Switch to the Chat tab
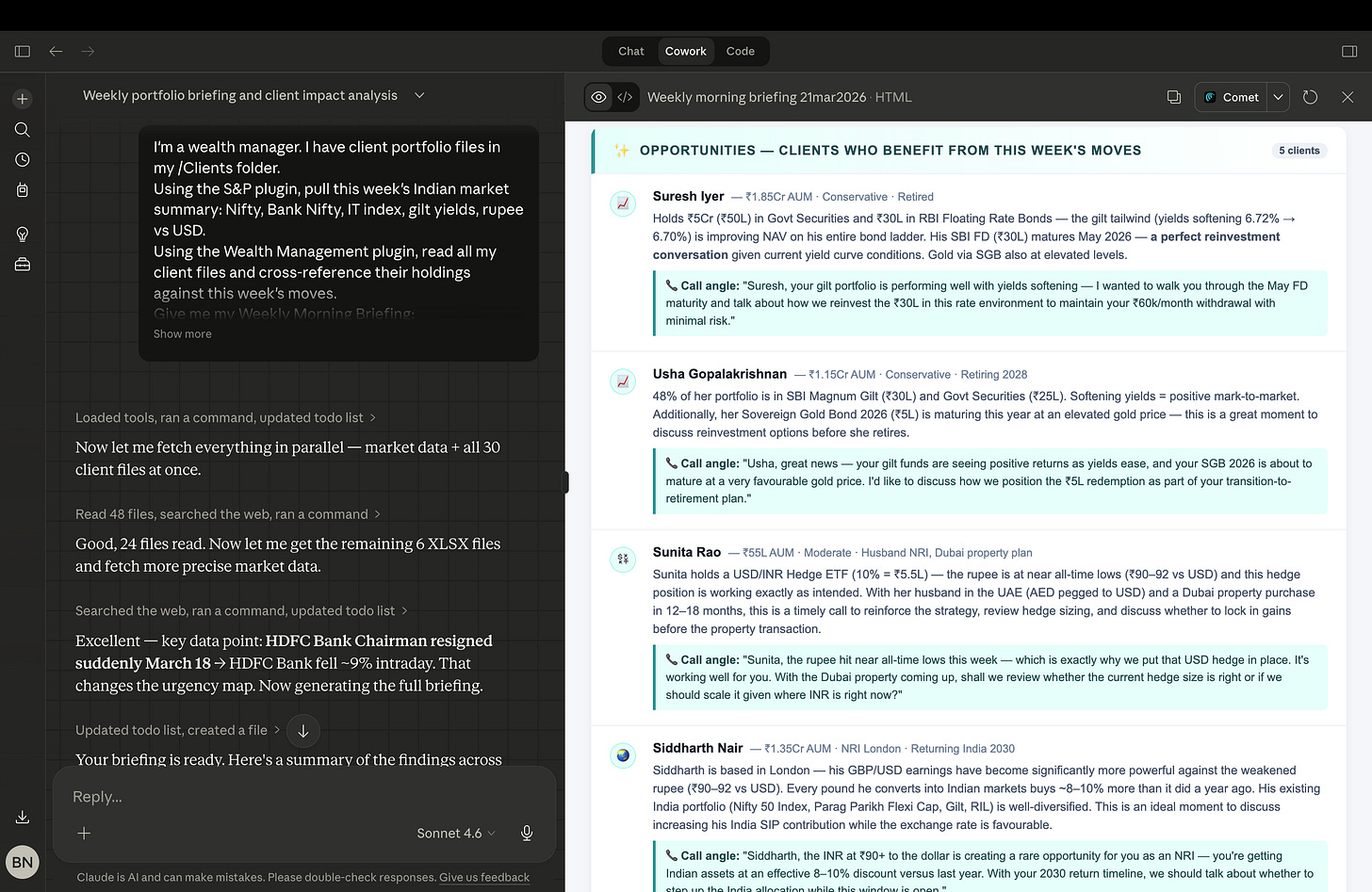Viewport: 1372px width, 892px height. (631, 51)
